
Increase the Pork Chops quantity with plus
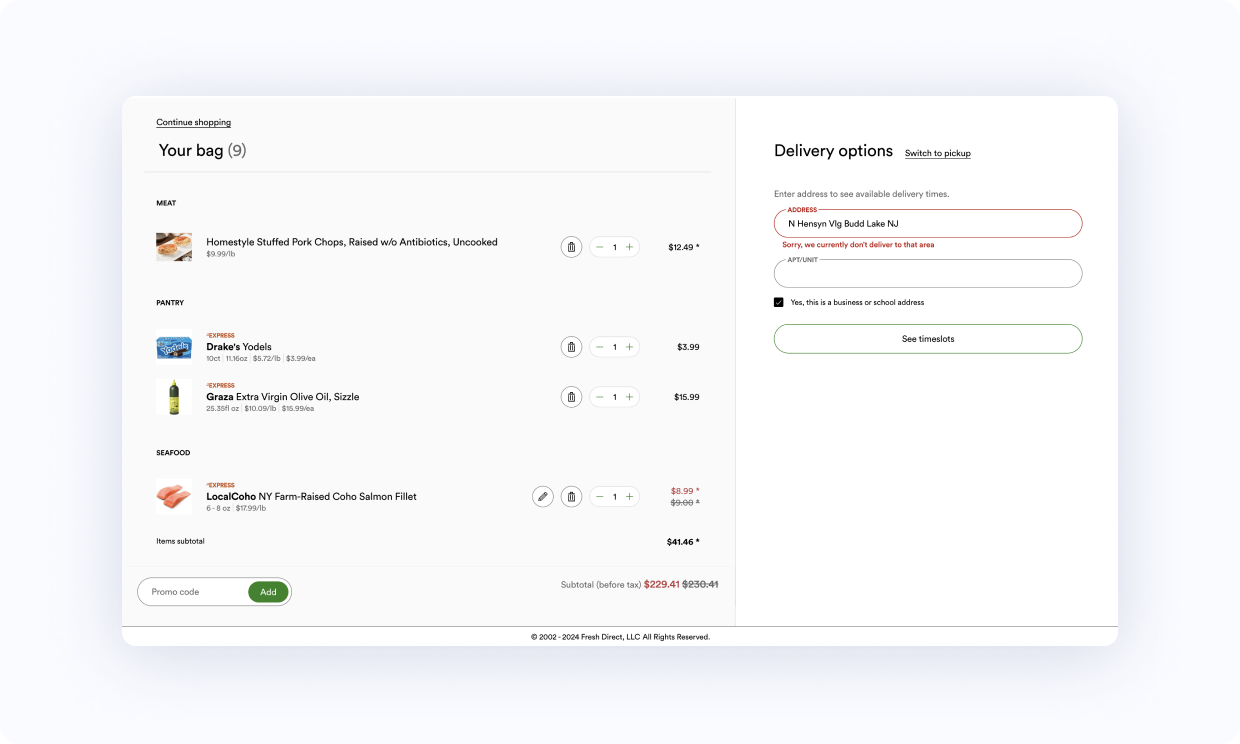click(629, 247)
